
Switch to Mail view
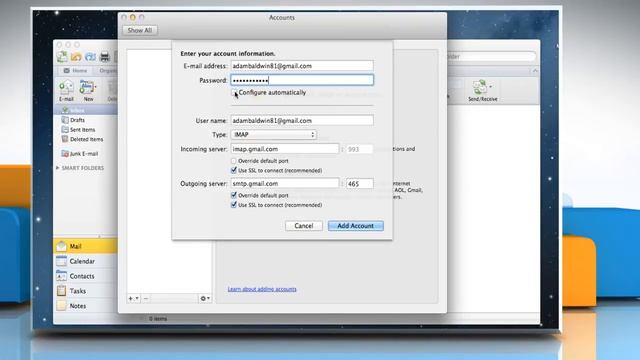[85, 246]
